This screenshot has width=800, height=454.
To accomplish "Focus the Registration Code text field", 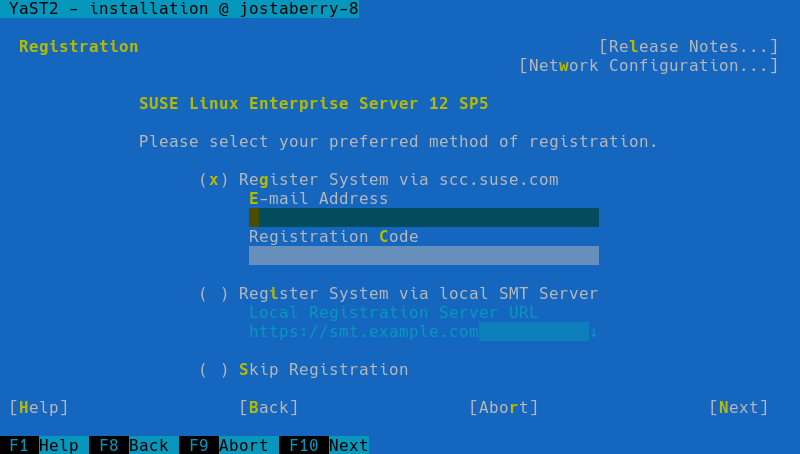I will (423, 256).
